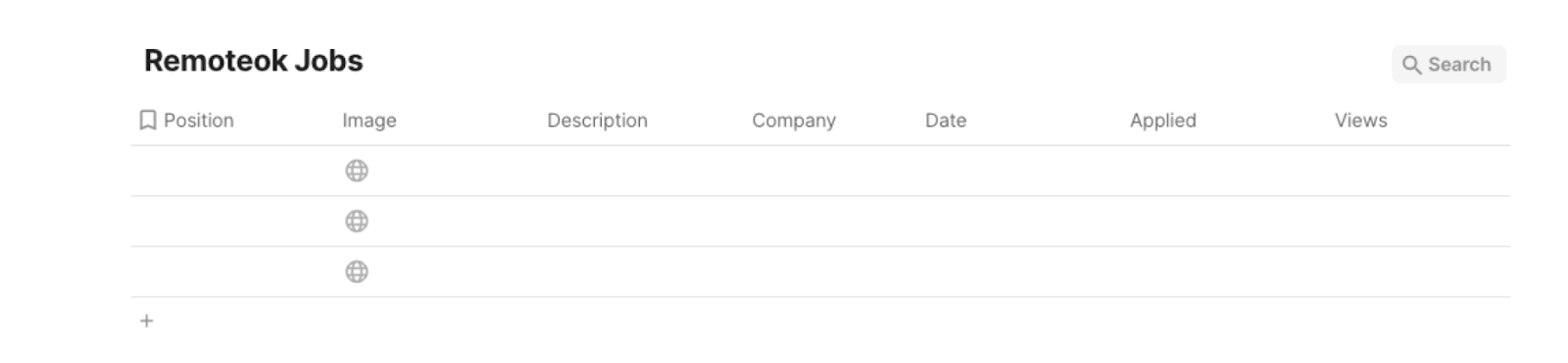1568x363 pixels.
Task: Click the globe icon in second row
Action: [357, 221]
